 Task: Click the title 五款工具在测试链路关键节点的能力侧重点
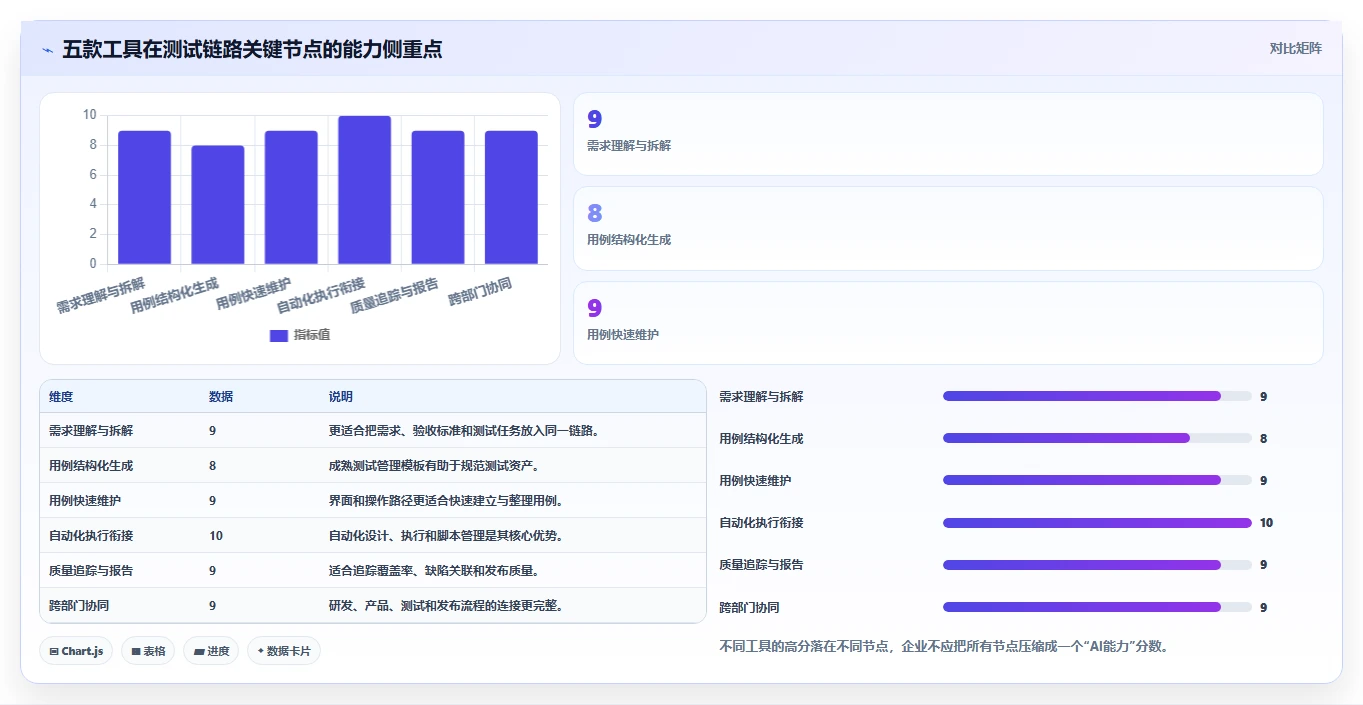252,49
